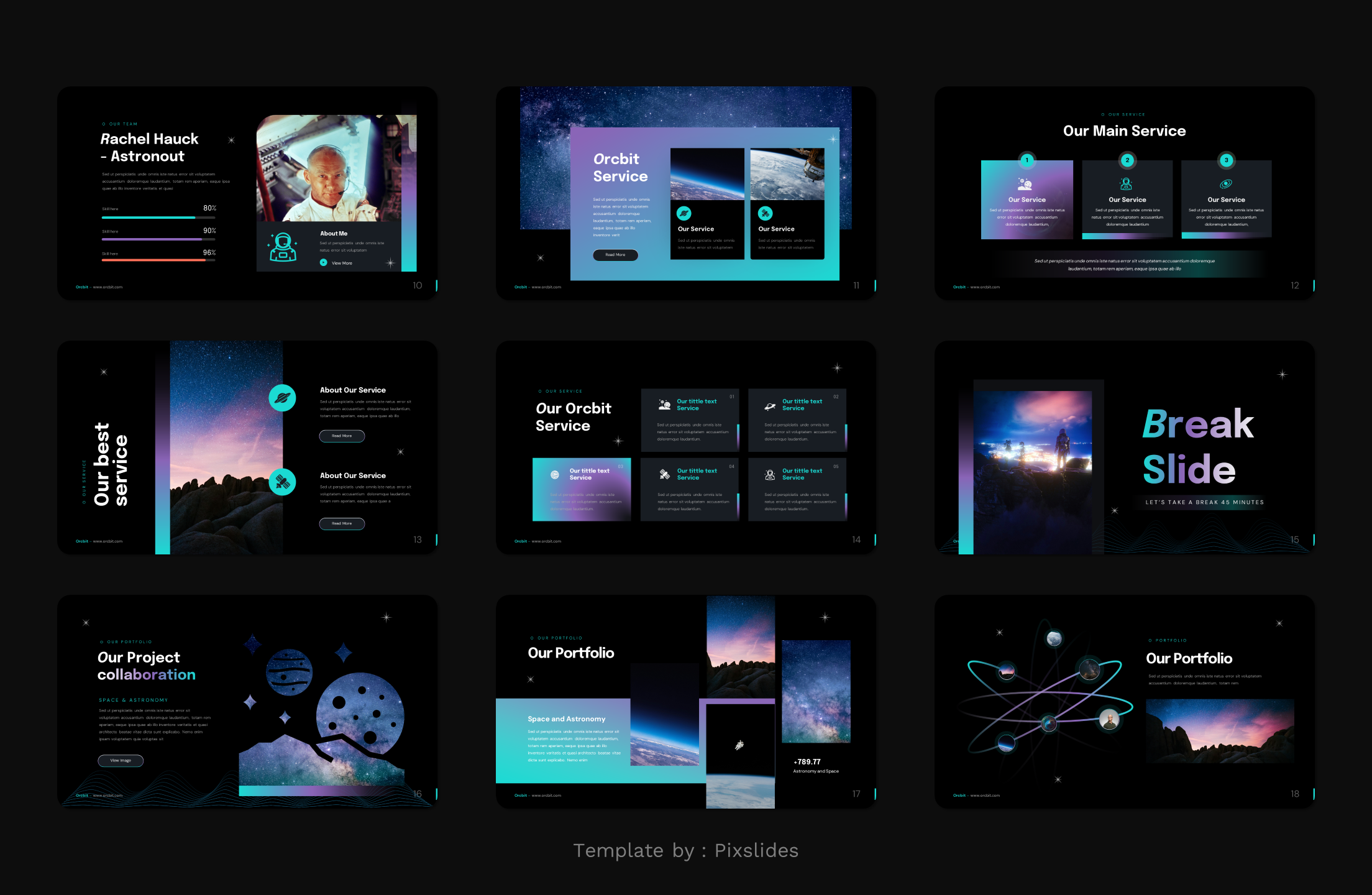
Task: Select the number 1 badge on Our Main Service
Action: pos(1027,160)
